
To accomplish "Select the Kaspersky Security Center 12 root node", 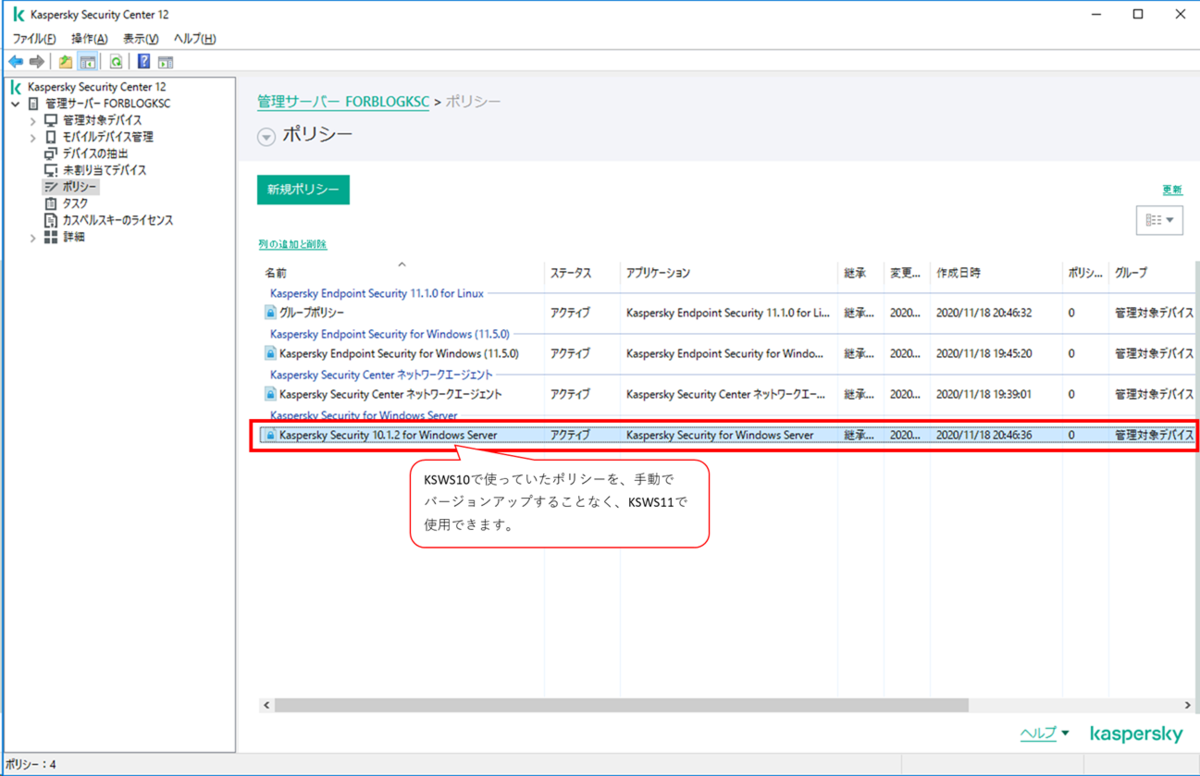I will (x=96, y=87).
